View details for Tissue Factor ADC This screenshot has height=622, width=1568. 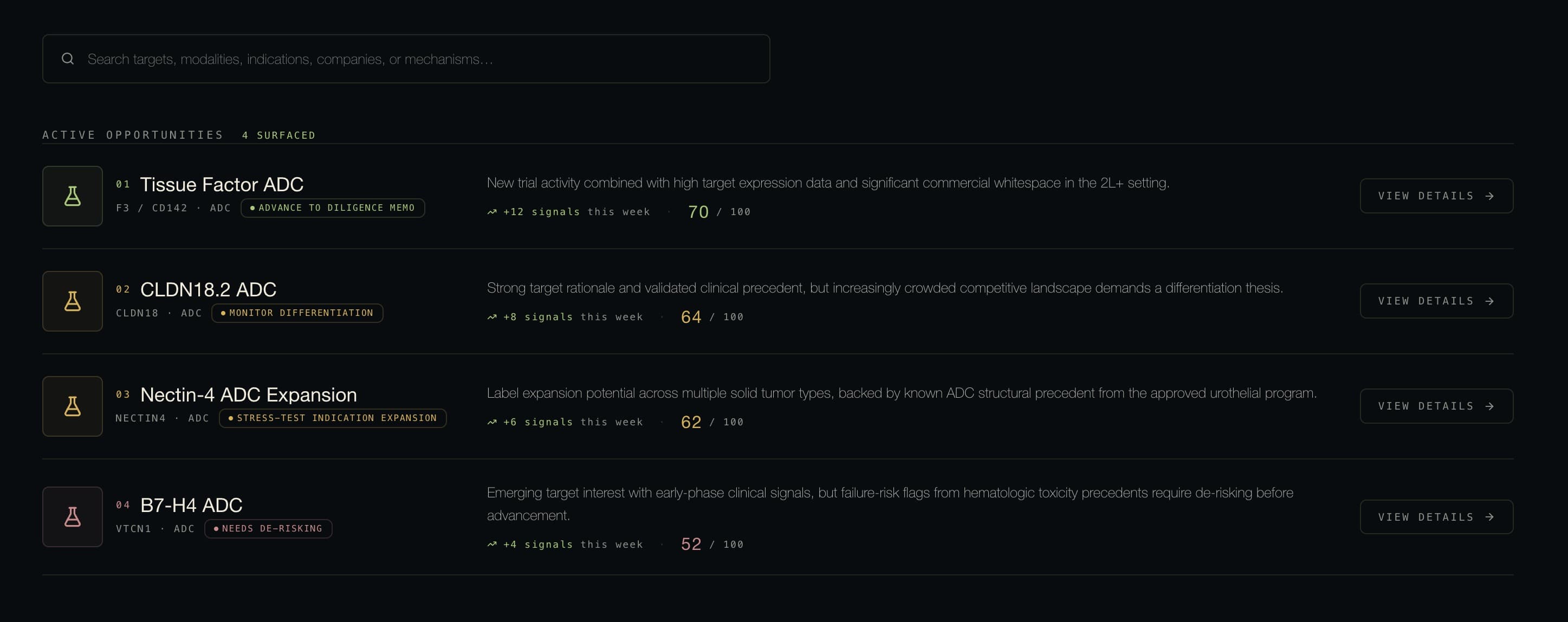coord(1436,196)
